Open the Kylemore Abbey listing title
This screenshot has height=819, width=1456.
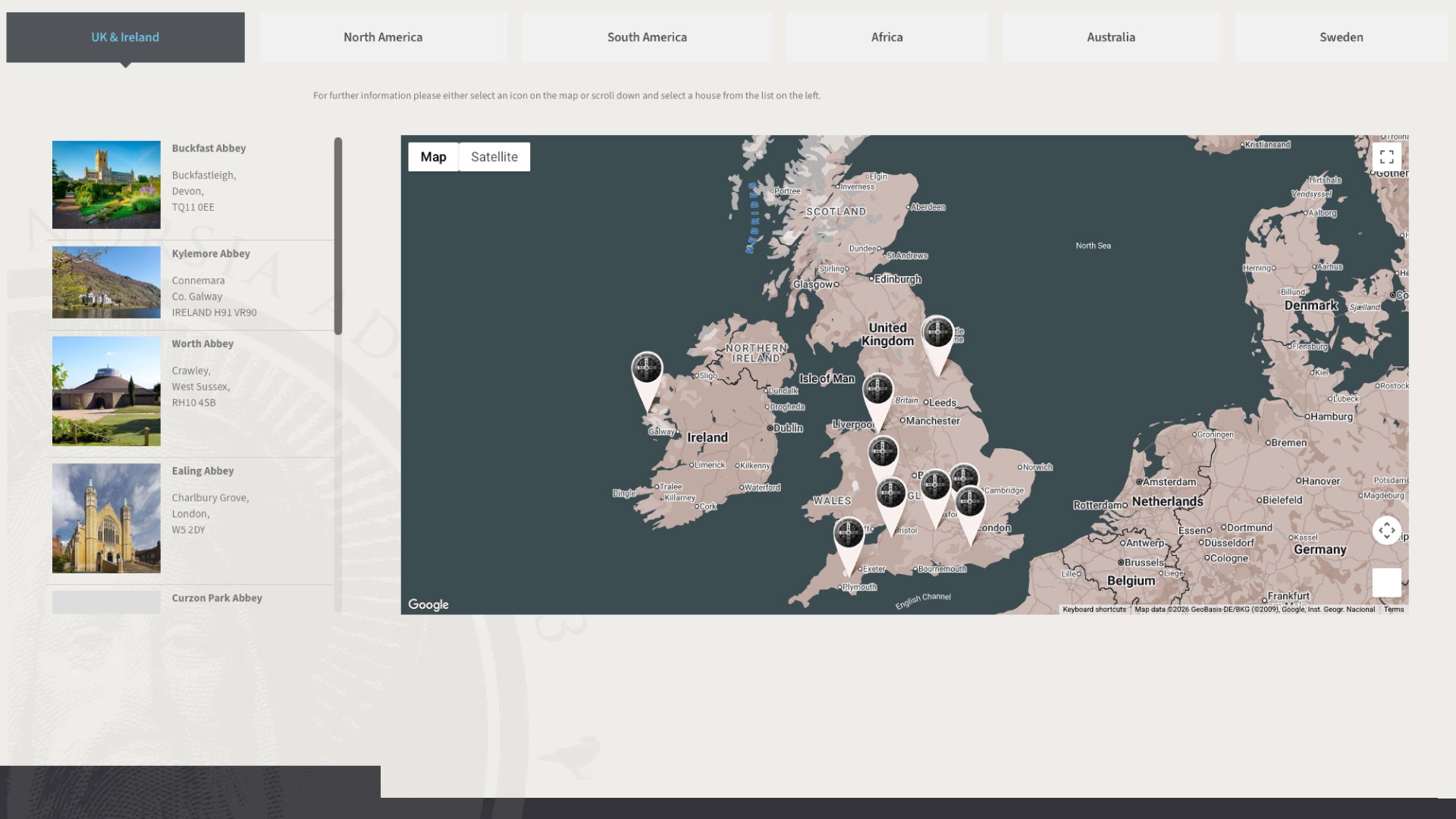coord(211,253)
